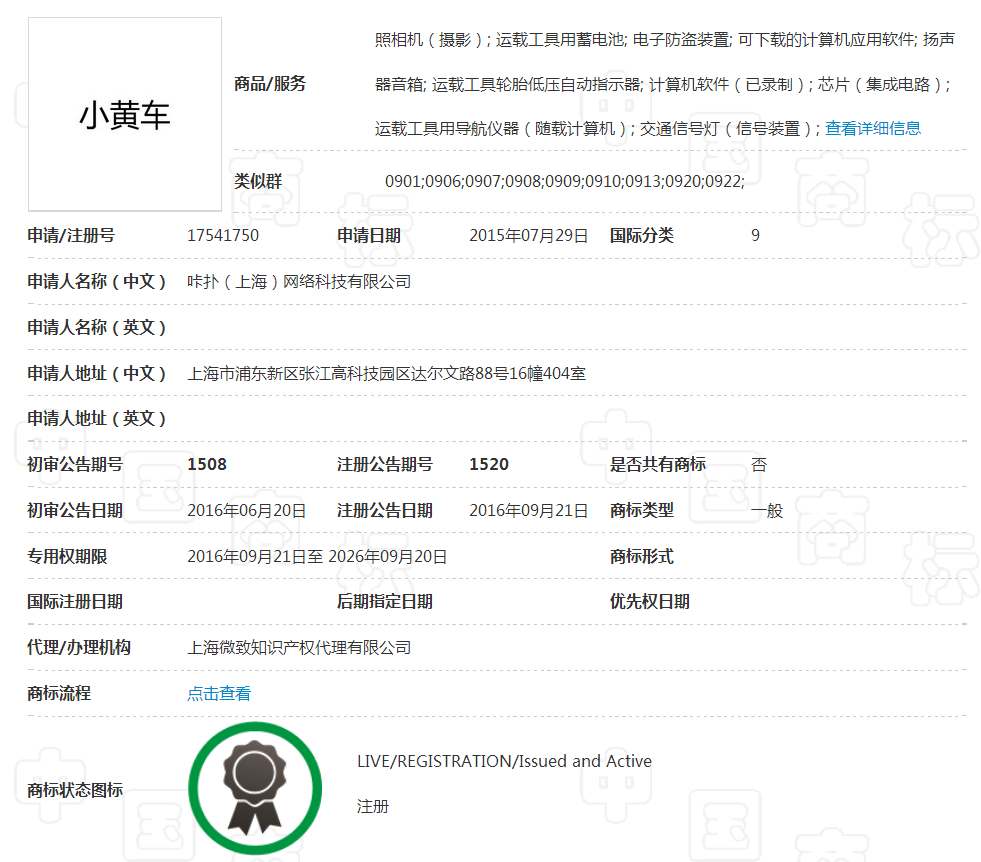Select the 小黄车 trademark image
981x862 pixels.
pos(124,113)
